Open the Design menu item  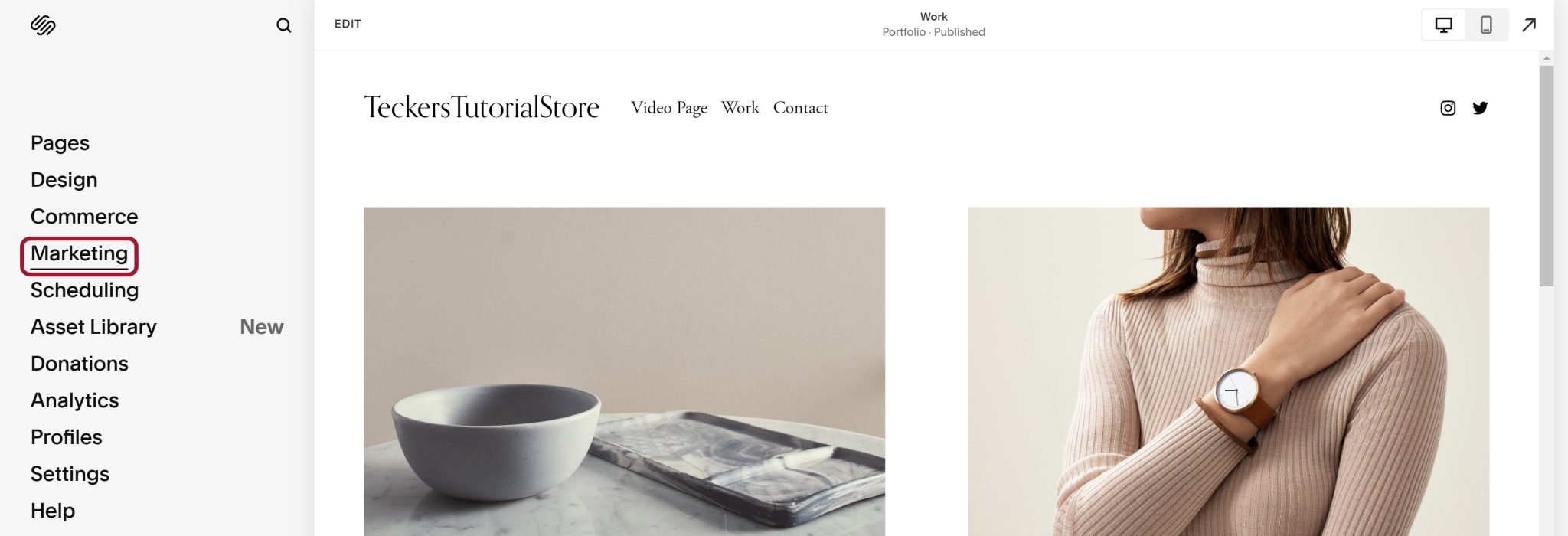click(64, 180)
